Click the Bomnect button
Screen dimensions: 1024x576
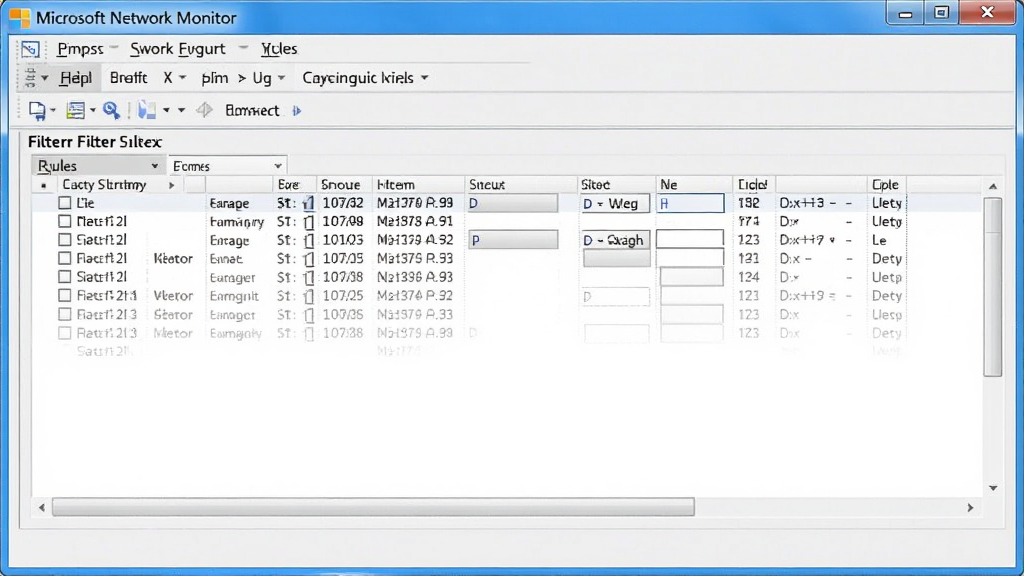coord(252,110)
